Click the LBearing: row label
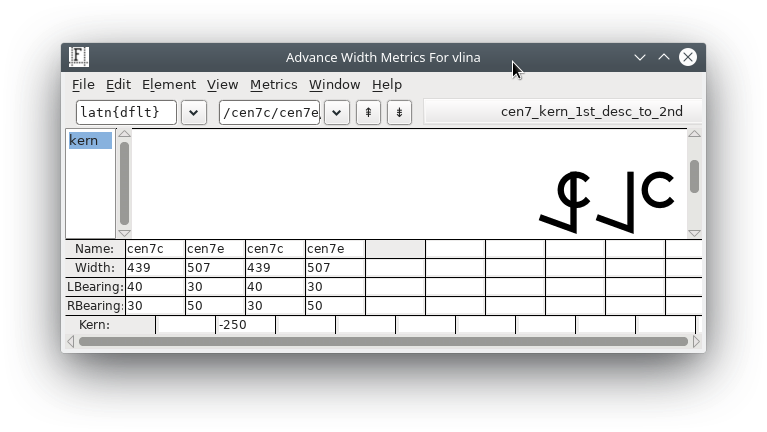This screenshot has width=767, height=432. coord(95,287)
